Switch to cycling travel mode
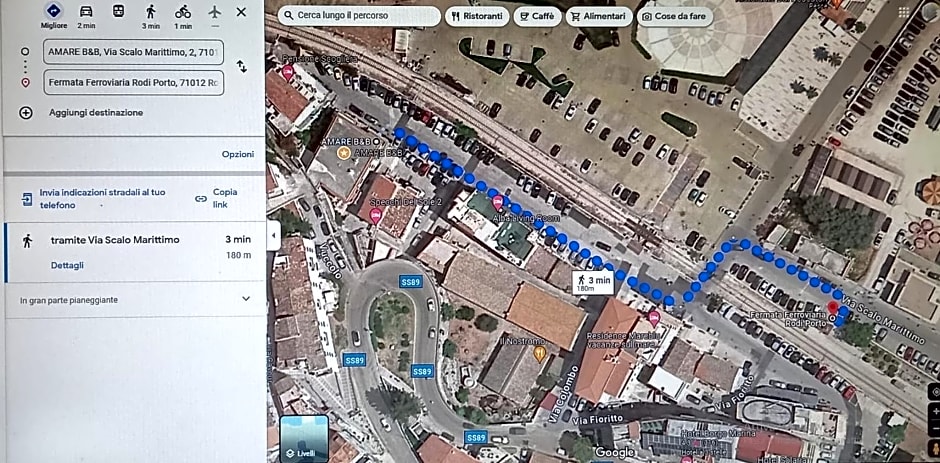 pyautogui.click(x=182, y=12)
